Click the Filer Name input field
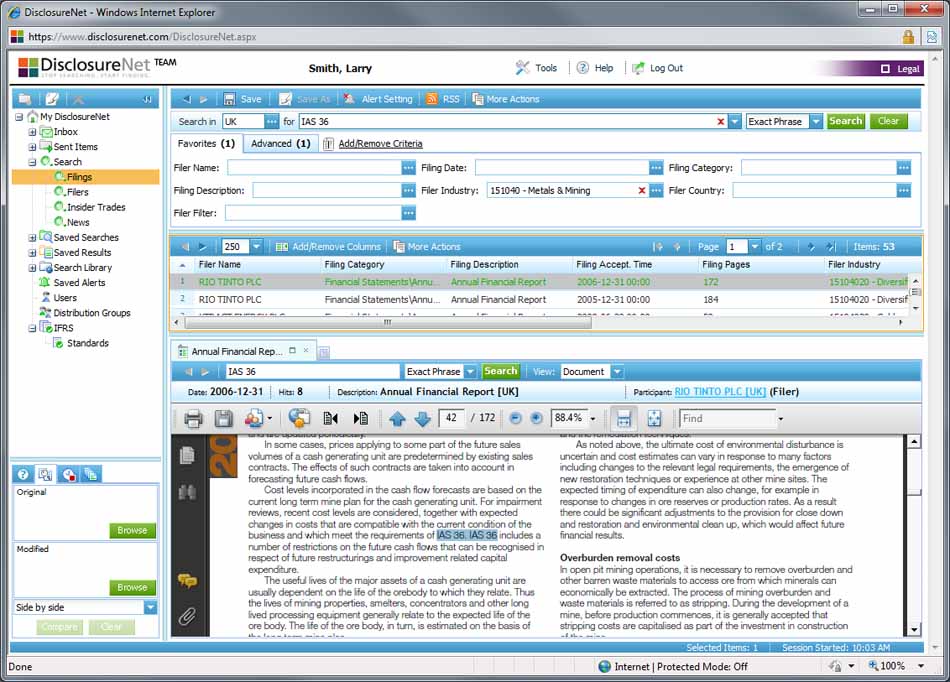The width and height of the screenshot is (950, 682). click(x=314, y=168)
